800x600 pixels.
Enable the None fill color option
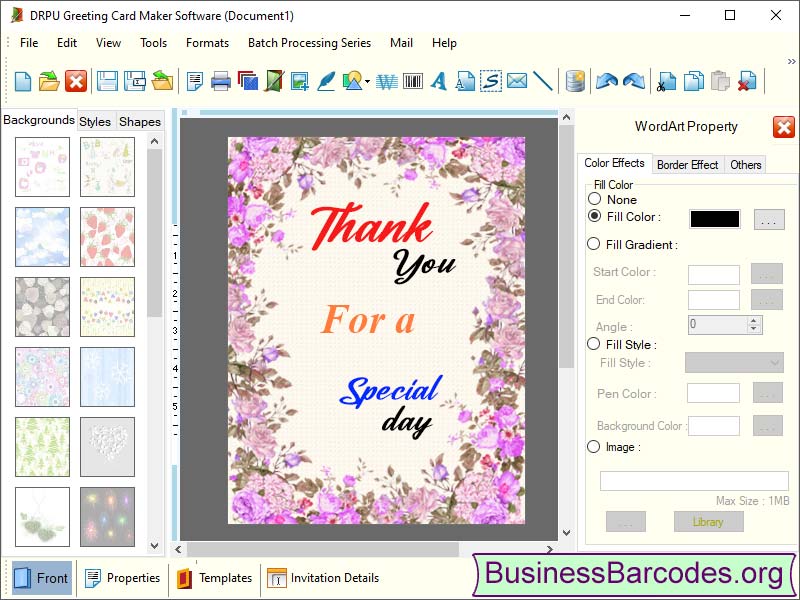tap(596, 199)
